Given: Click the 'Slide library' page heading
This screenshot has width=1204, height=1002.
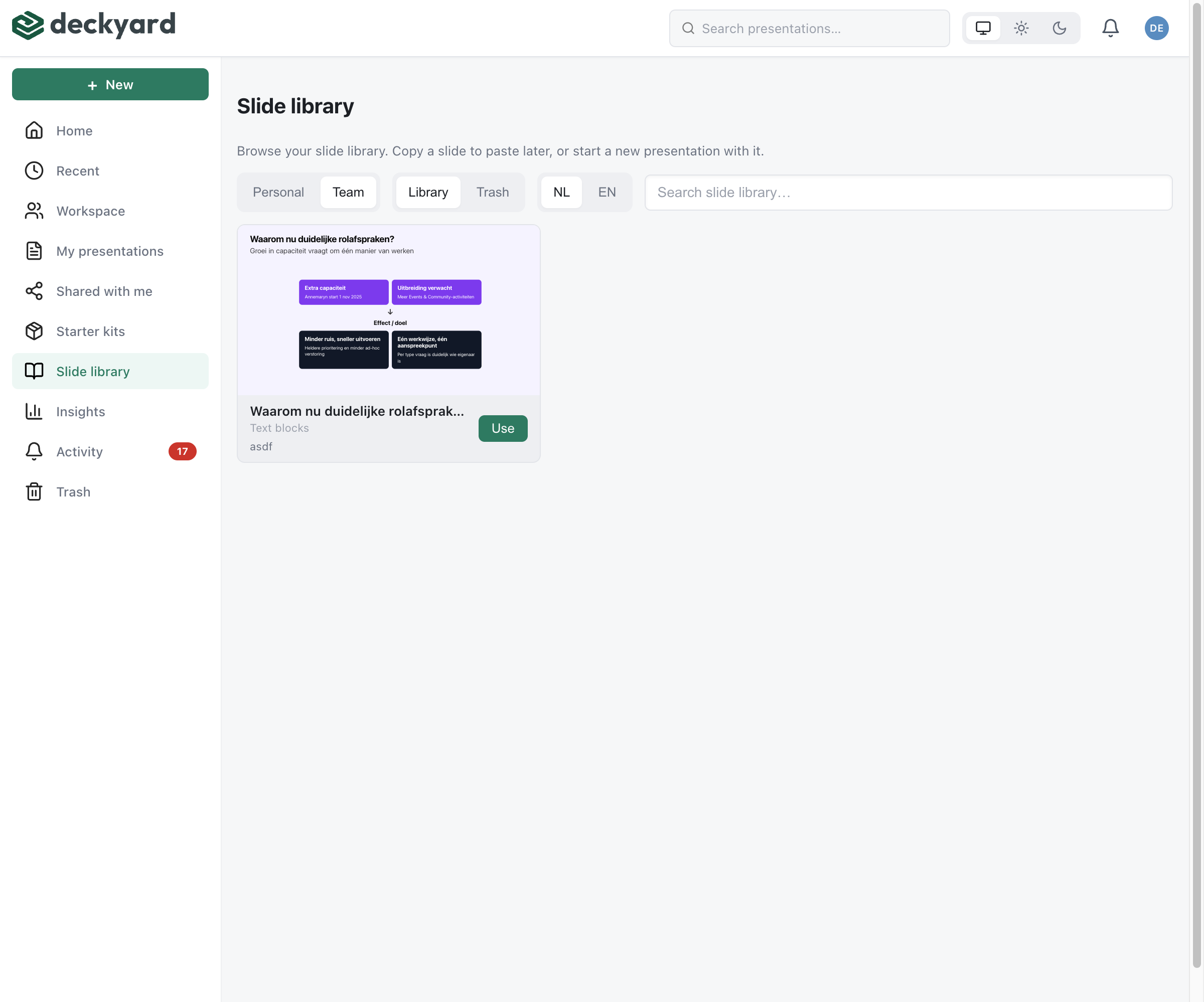Looking at the screenshot, I should (x=295, y=106).
